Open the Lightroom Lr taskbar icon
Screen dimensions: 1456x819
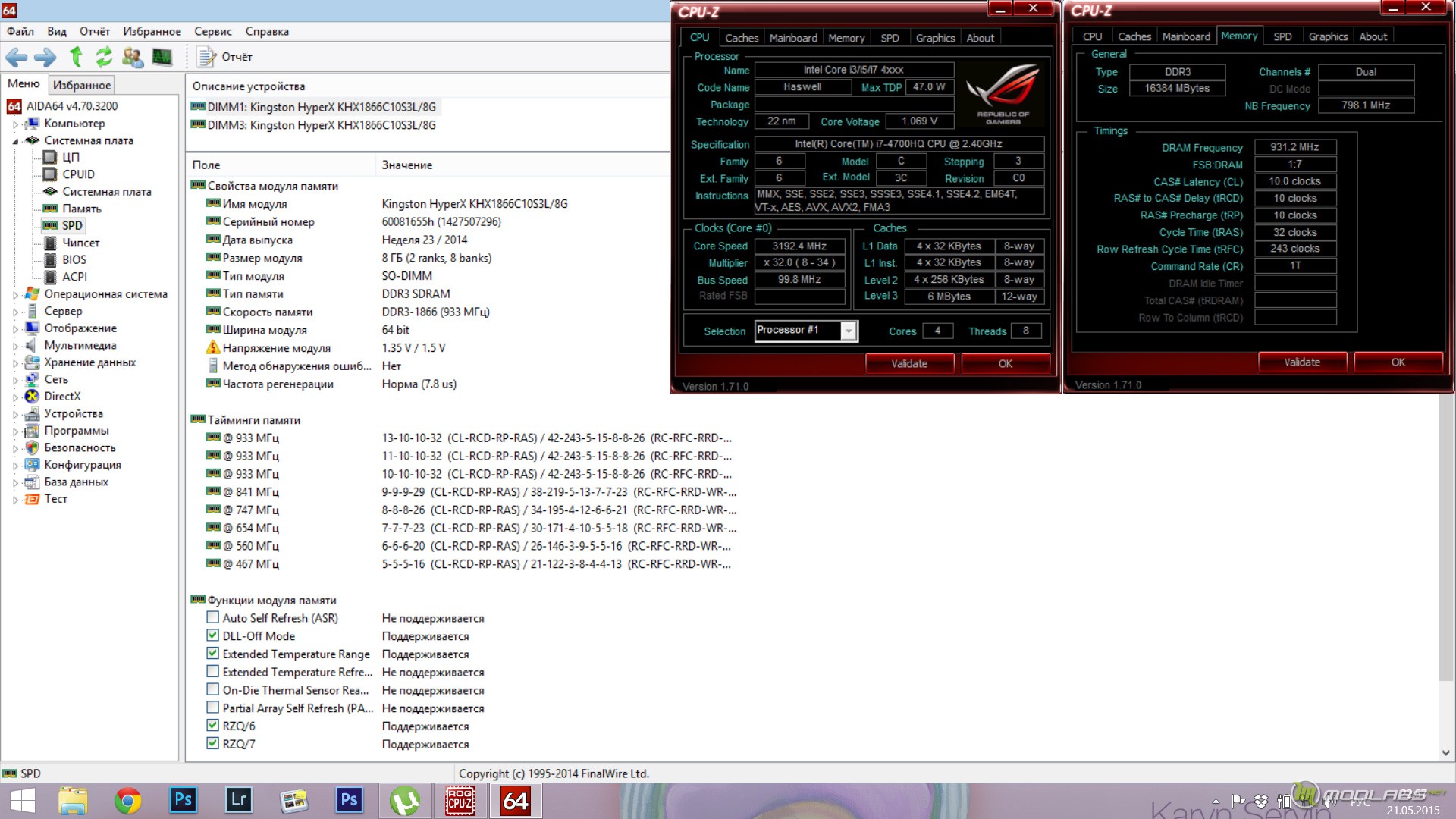238,801
